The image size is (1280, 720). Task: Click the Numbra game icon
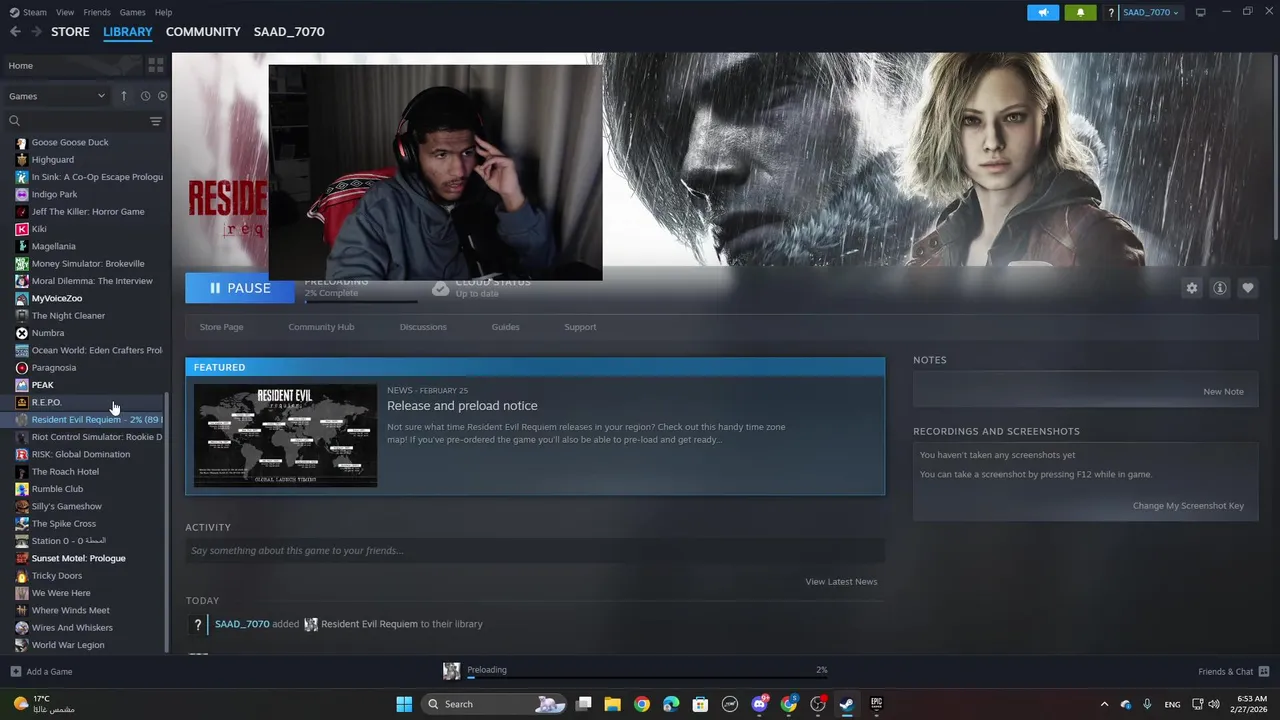22,333
